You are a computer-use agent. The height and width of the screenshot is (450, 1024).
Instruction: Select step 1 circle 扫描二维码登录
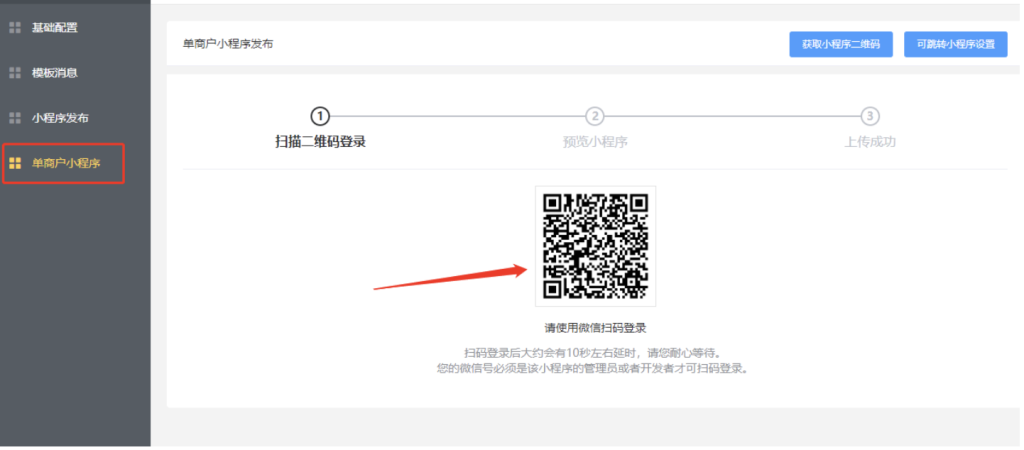point(319,117)
